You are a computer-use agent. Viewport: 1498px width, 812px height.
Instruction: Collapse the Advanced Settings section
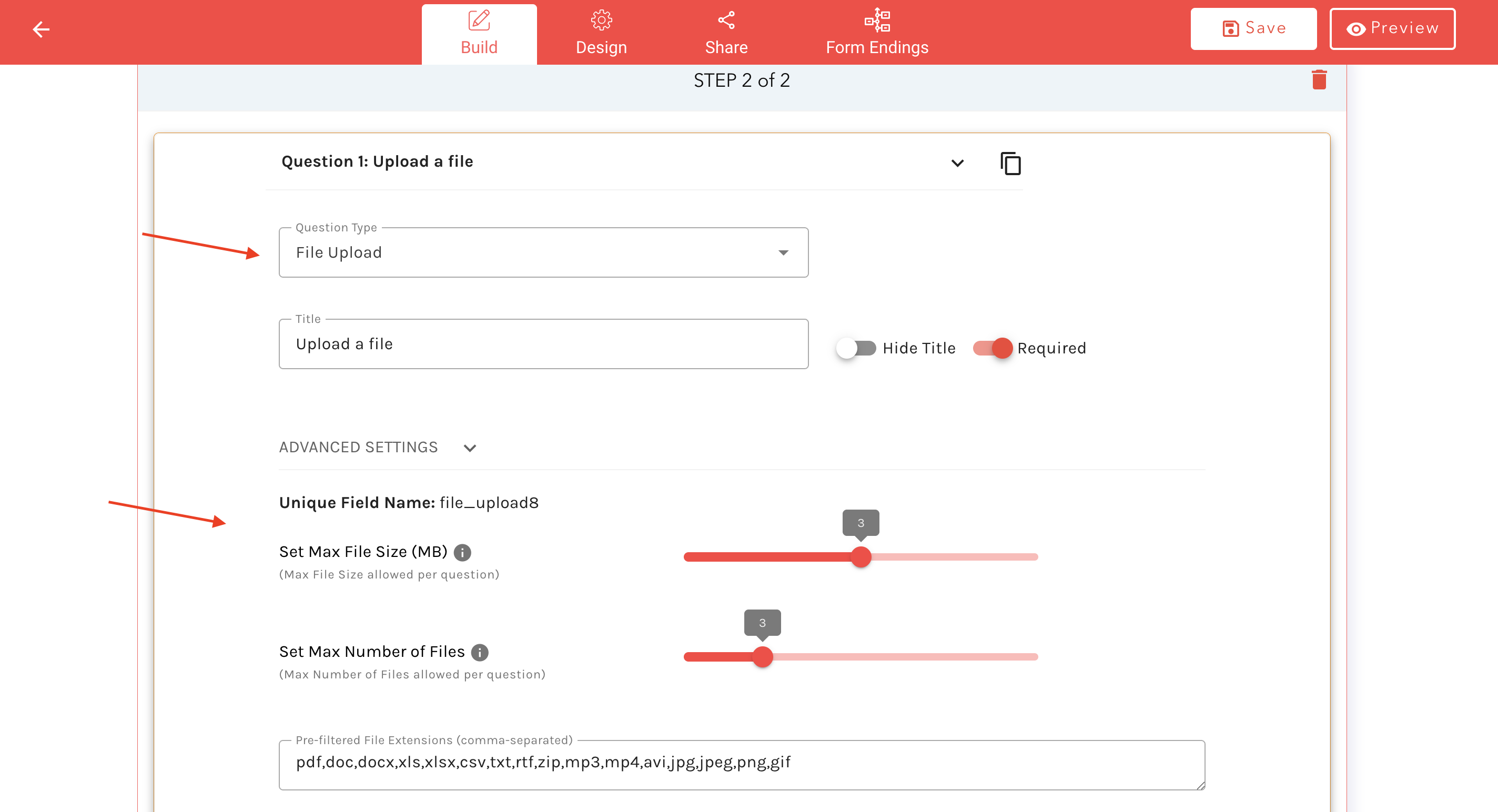pyautogui.click(x=470, y=448)
